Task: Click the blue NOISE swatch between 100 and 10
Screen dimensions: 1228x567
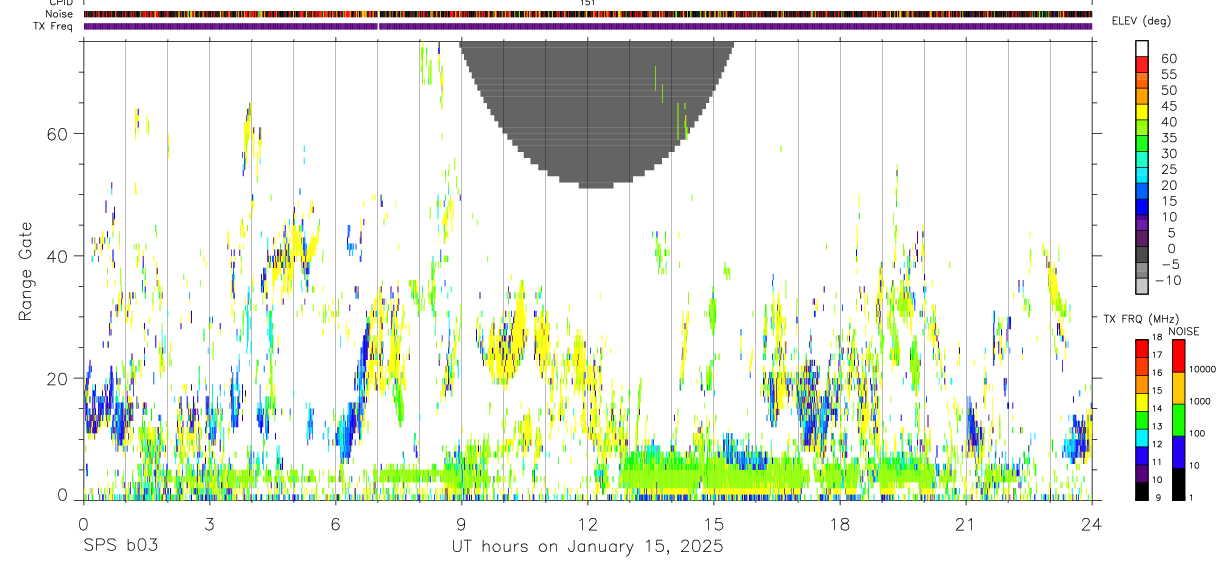Action: [x=1178, y=451]
